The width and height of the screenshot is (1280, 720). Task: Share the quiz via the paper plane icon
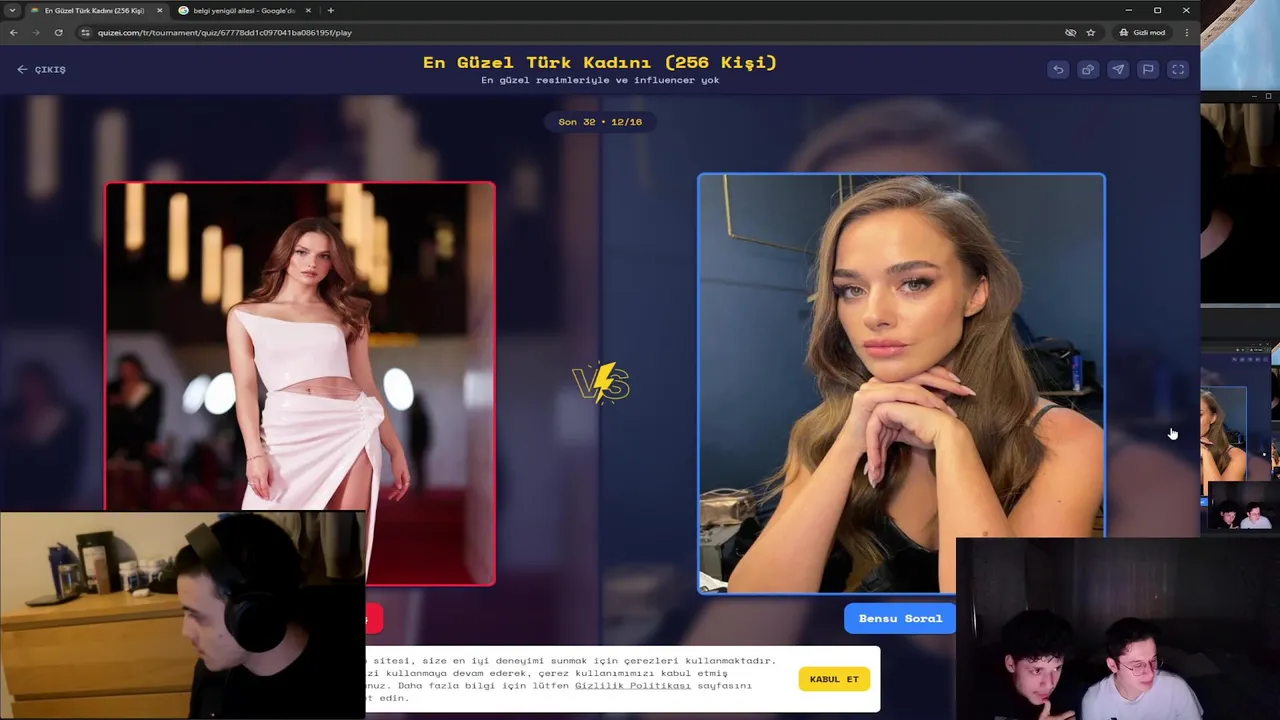click(x=1118, y=69)
